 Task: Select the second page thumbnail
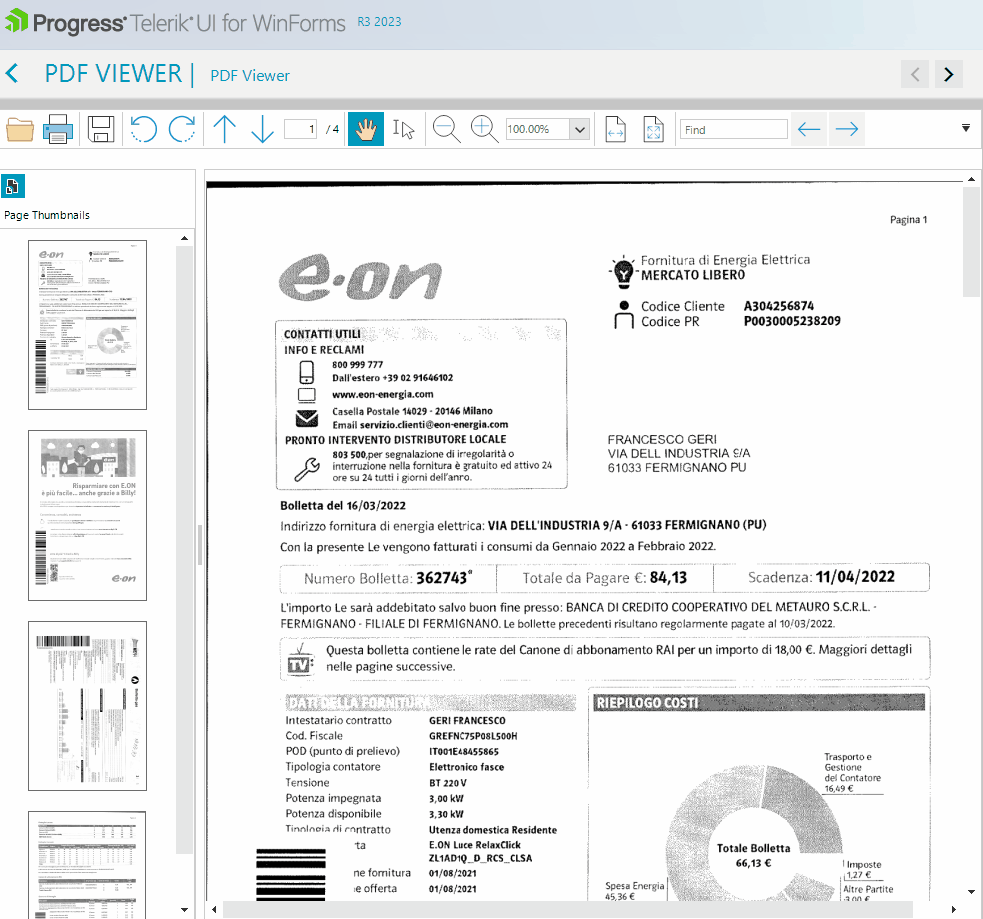(87, 515)
